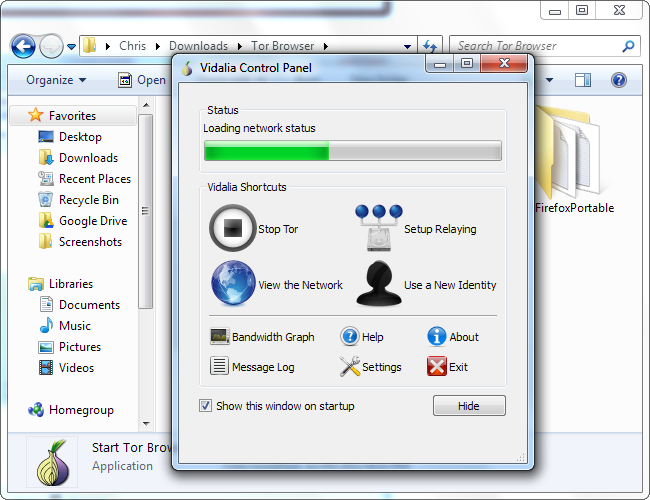650x500 pixels.
Task: Expand arrow after Tor Browser breadcrumb
Action: point(326,46)
